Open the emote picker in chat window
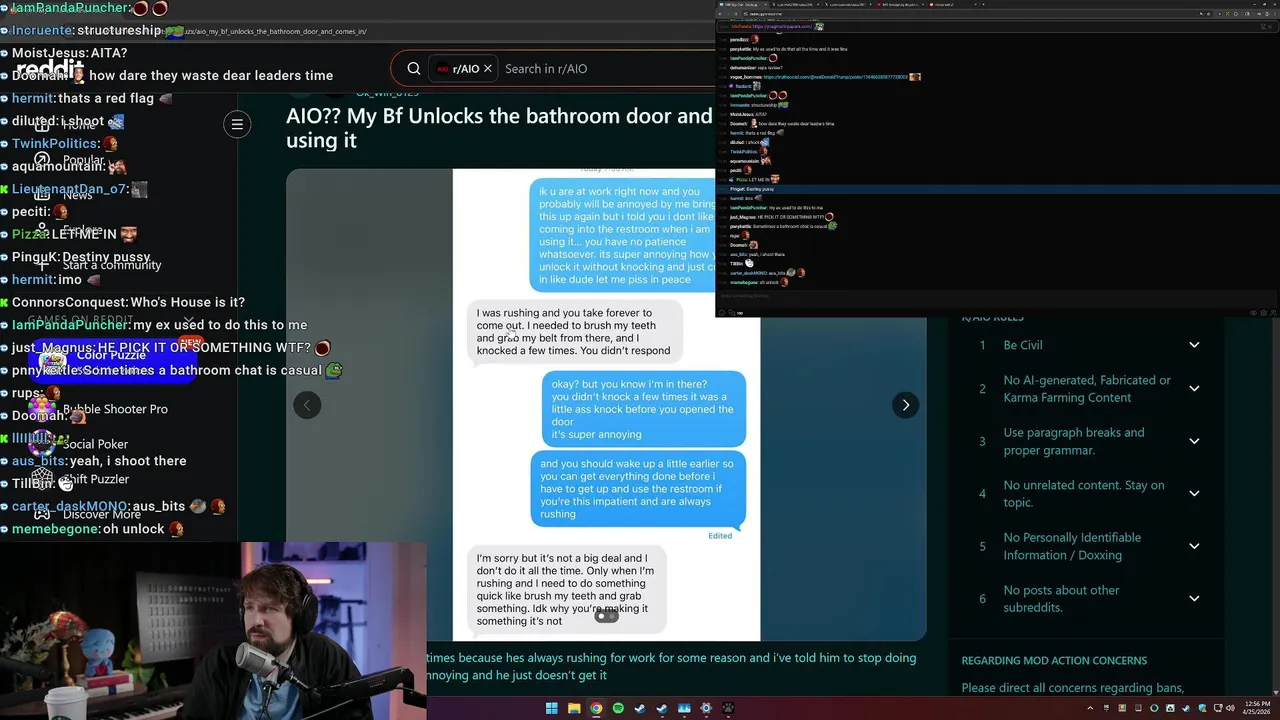The image size is (1280, 720). [x=722, y=312]
